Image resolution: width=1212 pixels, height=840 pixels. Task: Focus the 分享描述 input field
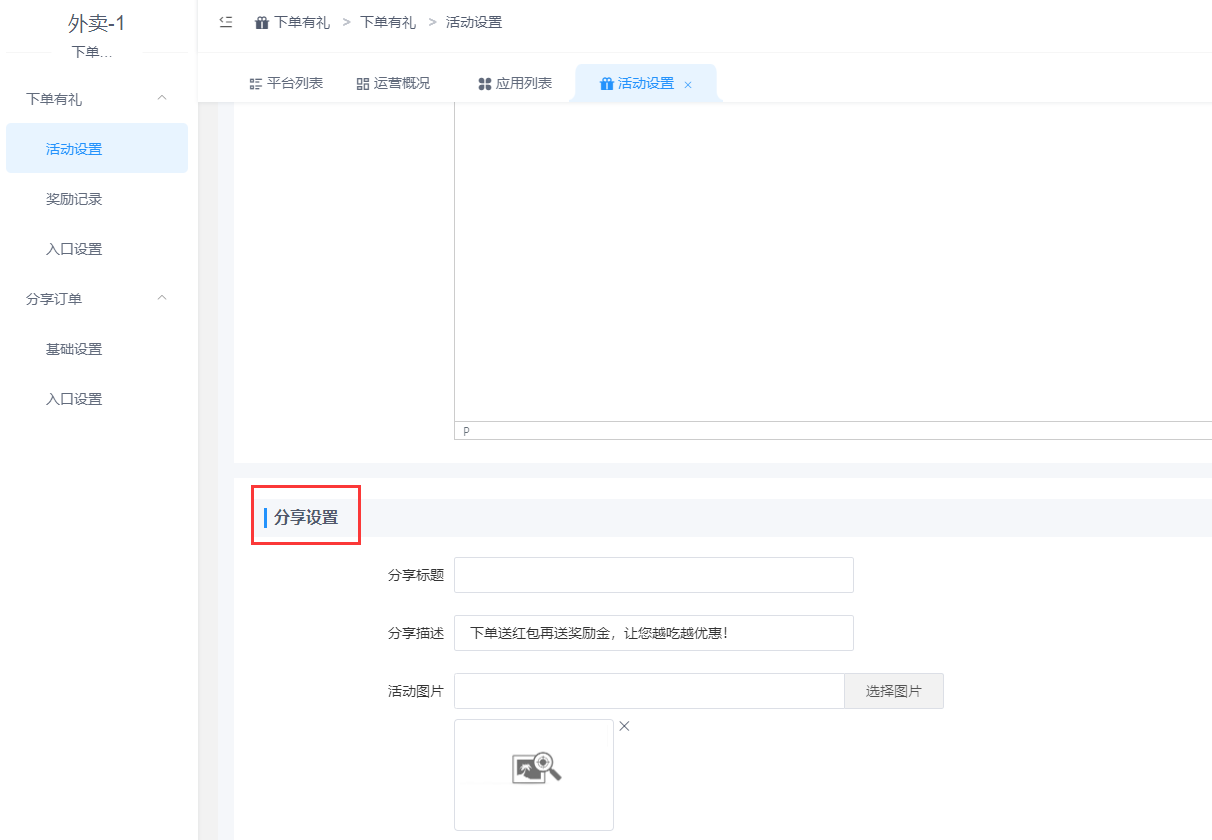654,633
